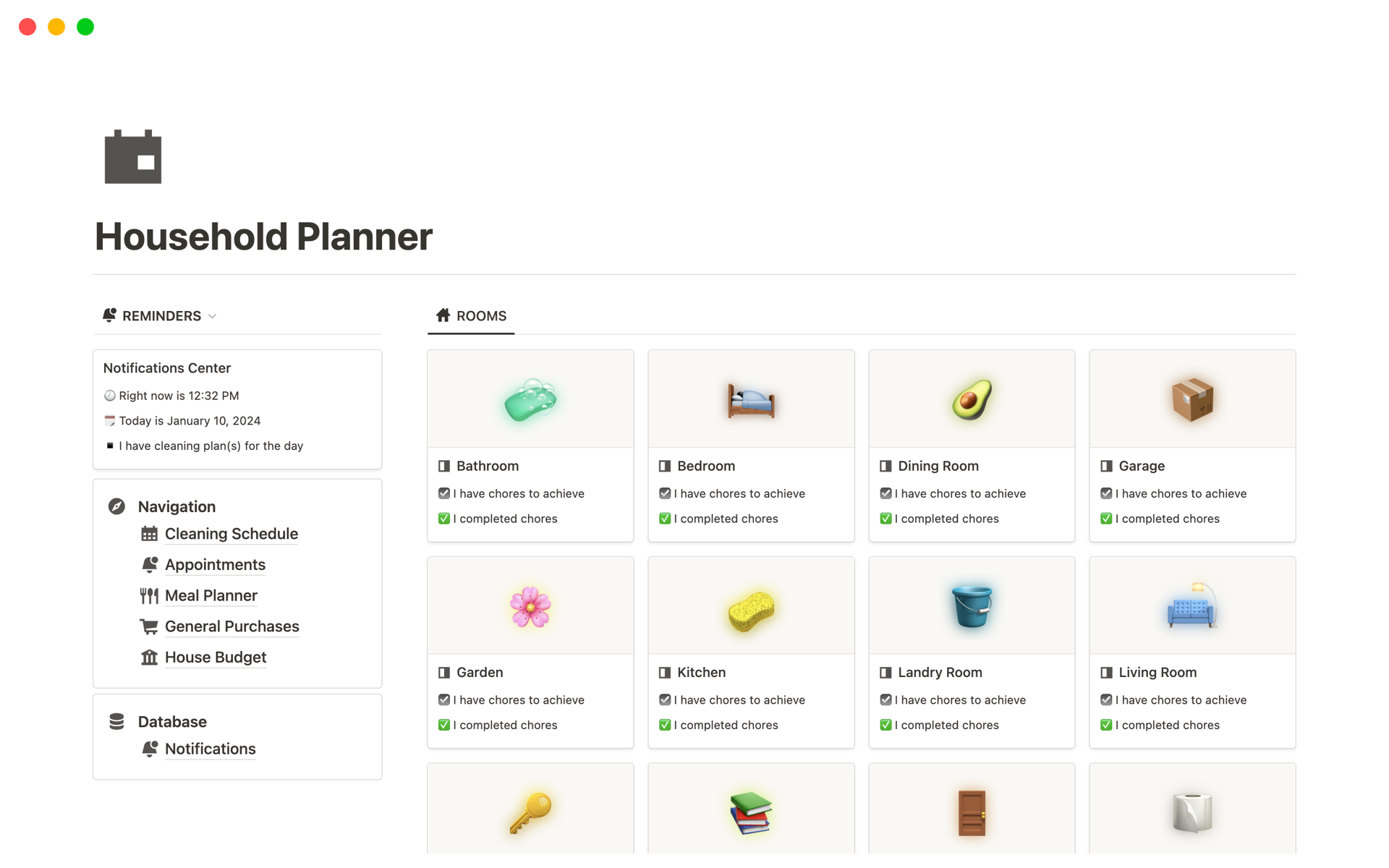Click the Garden flower icon
The width and height of the screenshot is (1389, 868).
click(x=529, y=604)
